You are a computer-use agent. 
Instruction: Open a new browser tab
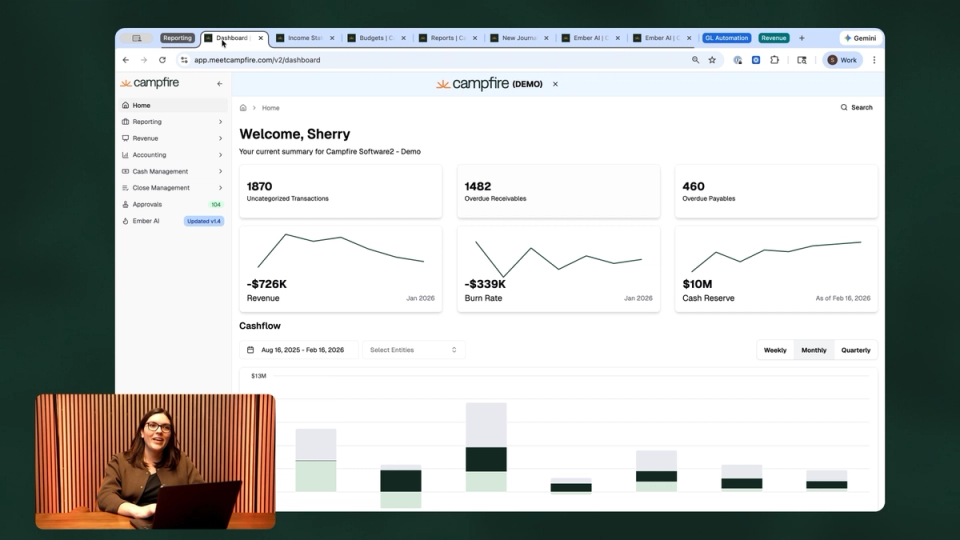point(801,38)
